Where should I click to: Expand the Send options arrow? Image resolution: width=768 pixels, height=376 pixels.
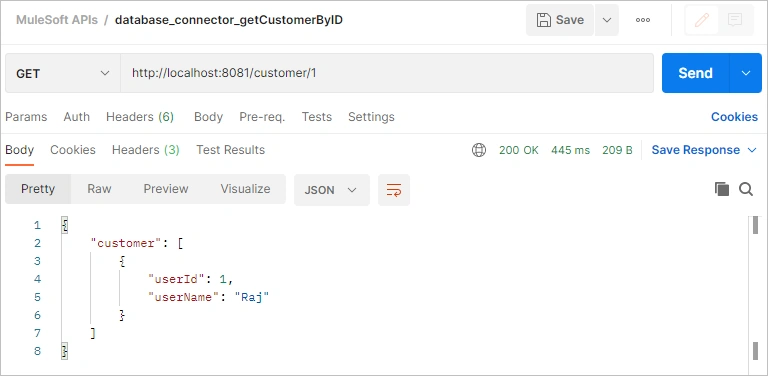tap(746, 73)
